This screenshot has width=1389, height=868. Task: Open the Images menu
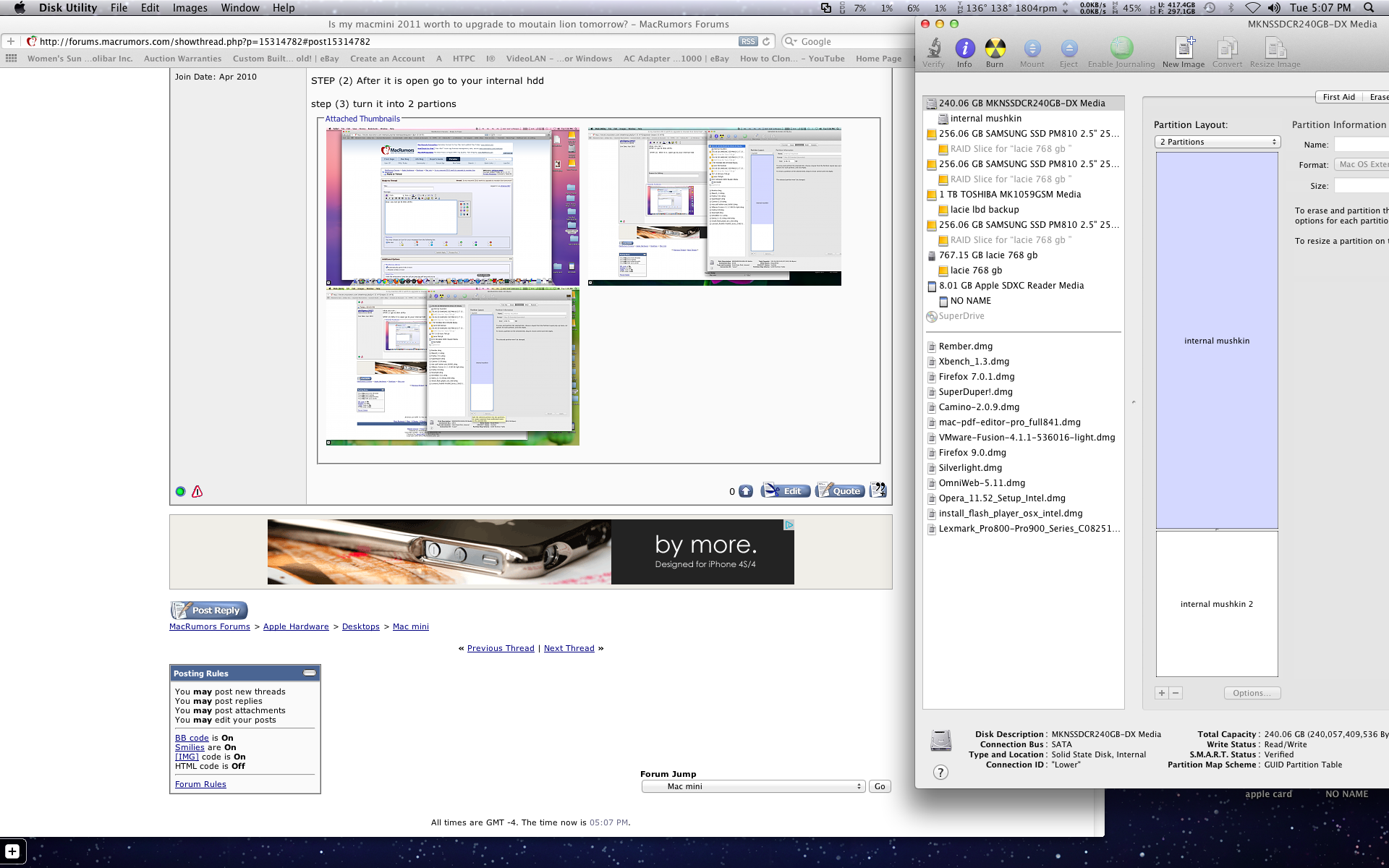(190, 8)
